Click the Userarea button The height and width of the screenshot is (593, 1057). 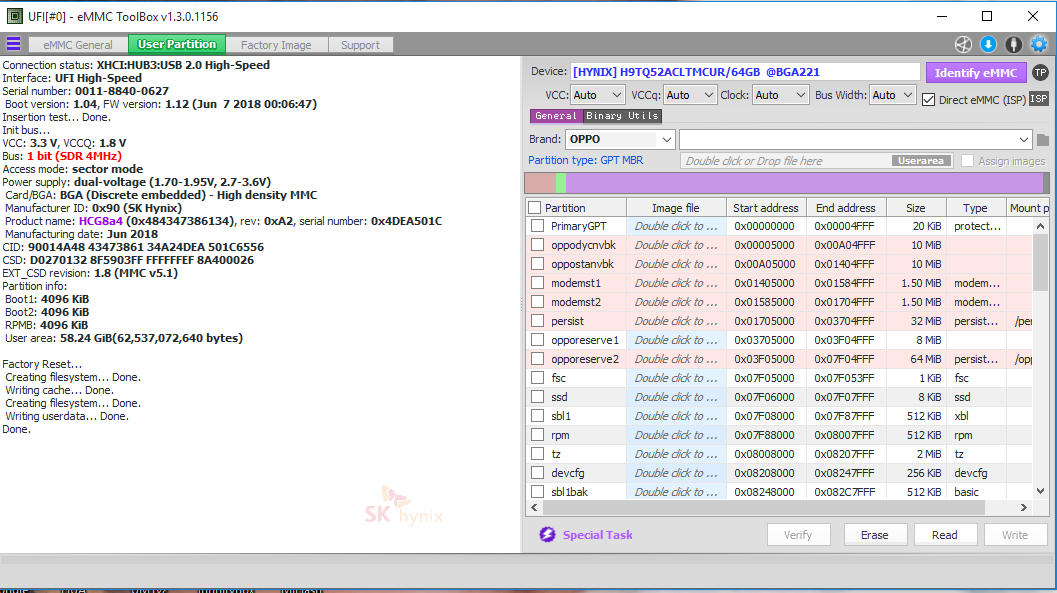[x=921, y=161]
